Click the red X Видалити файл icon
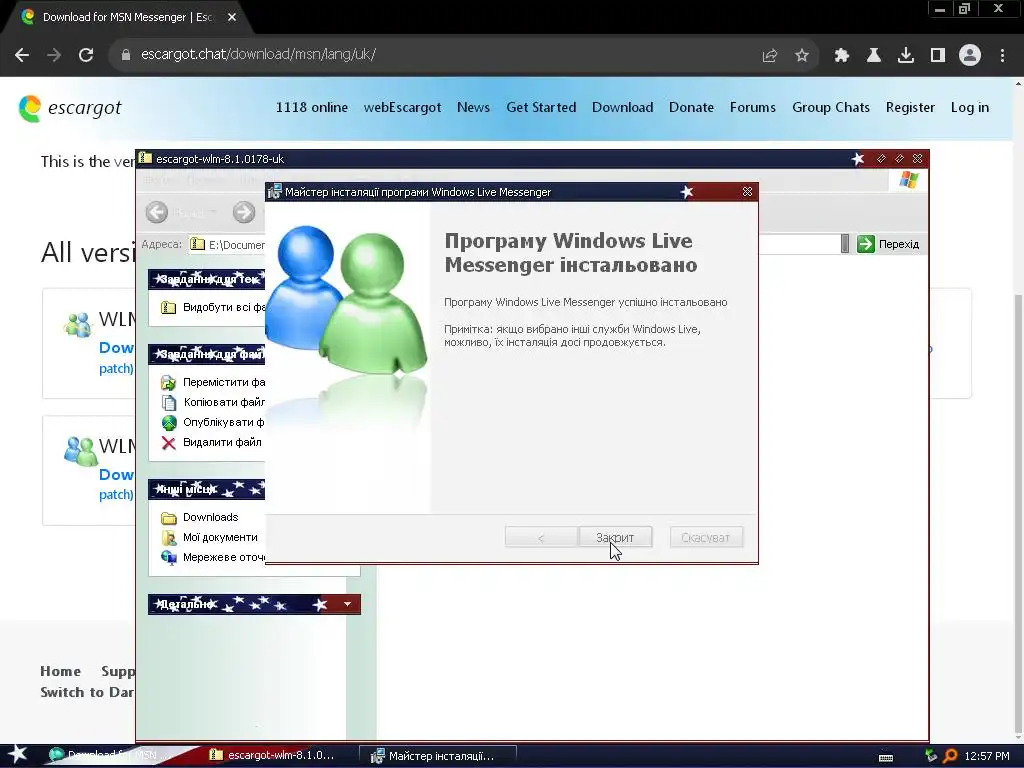This screenshot has width=1024, height=768. click(168, 443)
